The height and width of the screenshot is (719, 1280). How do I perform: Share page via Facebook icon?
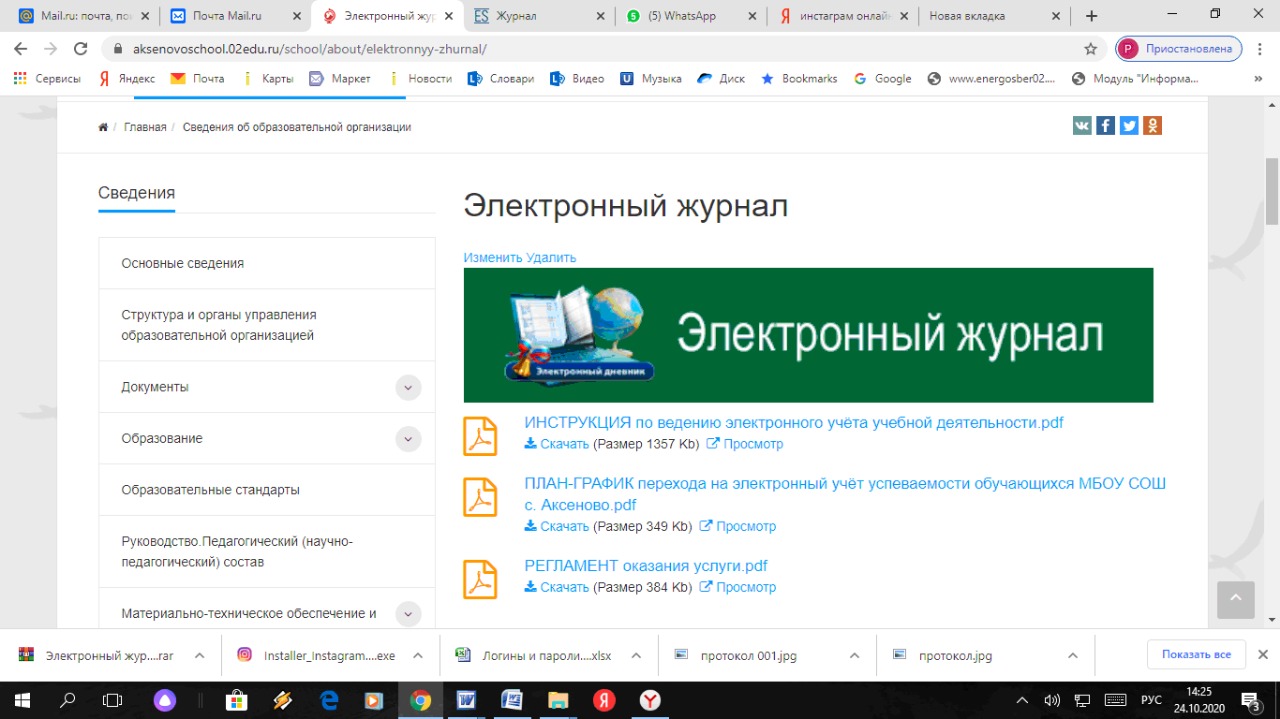coord(1105,125)
